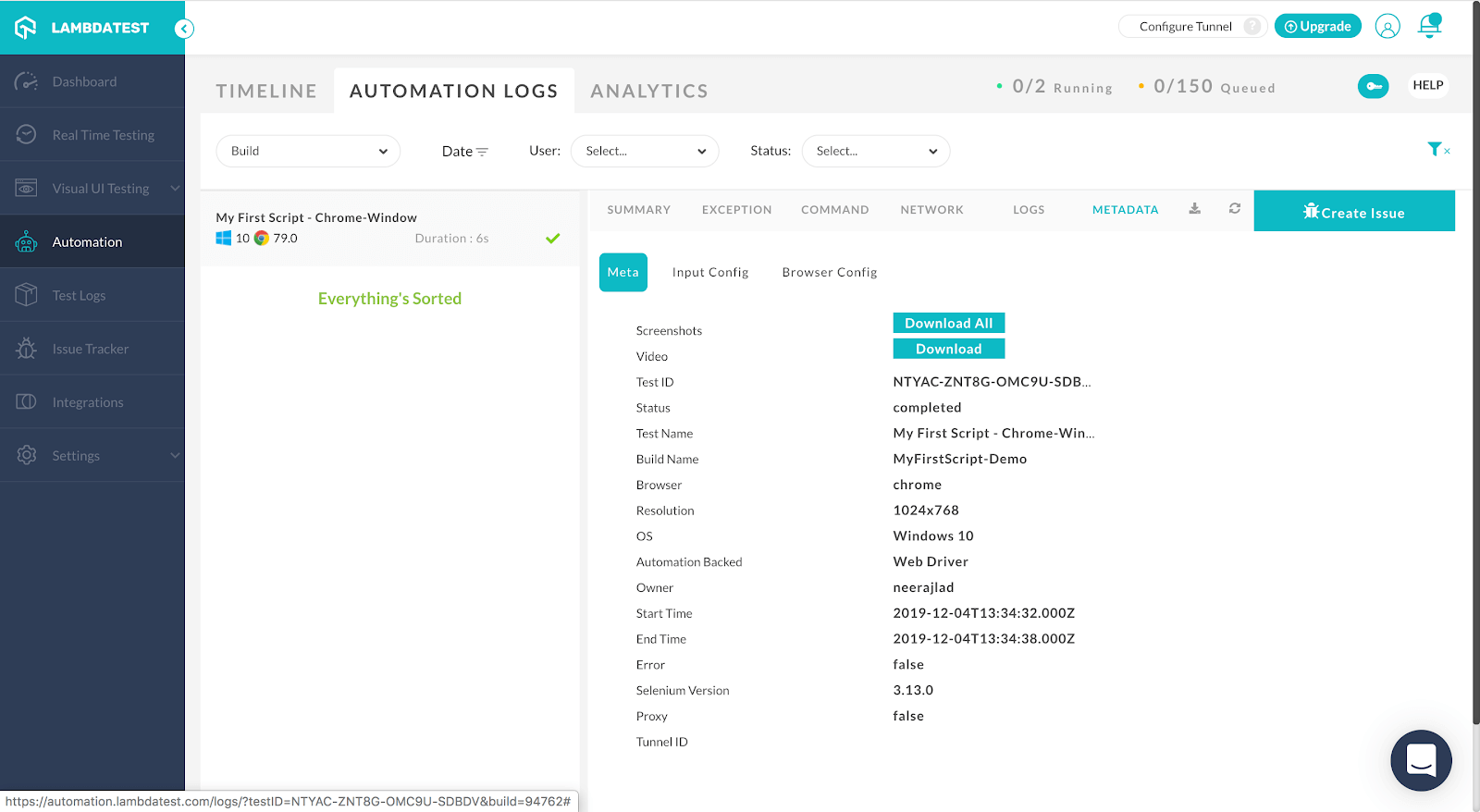Open the user profile avatar icon
This screenshot has width=1480, height=812.
1387,27
